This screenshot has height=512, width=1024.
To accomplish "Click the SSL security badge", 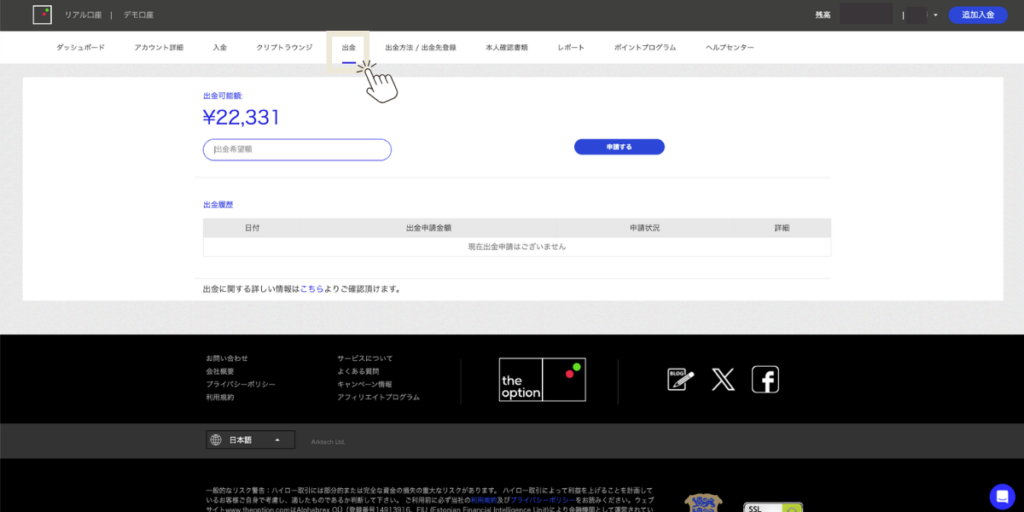I will pos(772,506).
